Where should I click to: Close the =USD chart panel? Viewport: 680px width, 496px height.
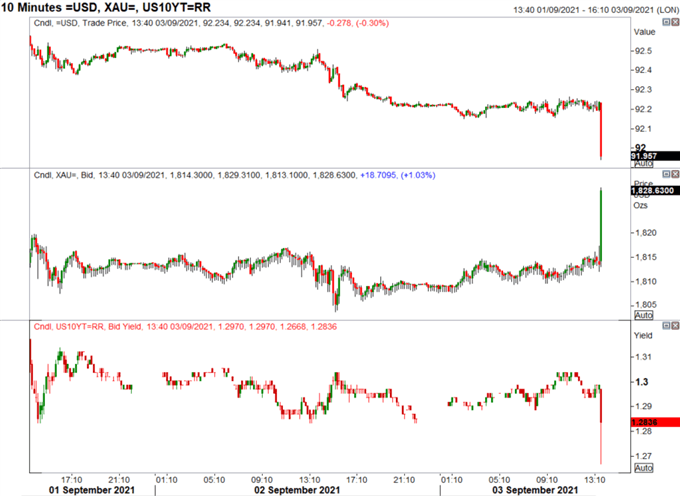click(675, 22)
